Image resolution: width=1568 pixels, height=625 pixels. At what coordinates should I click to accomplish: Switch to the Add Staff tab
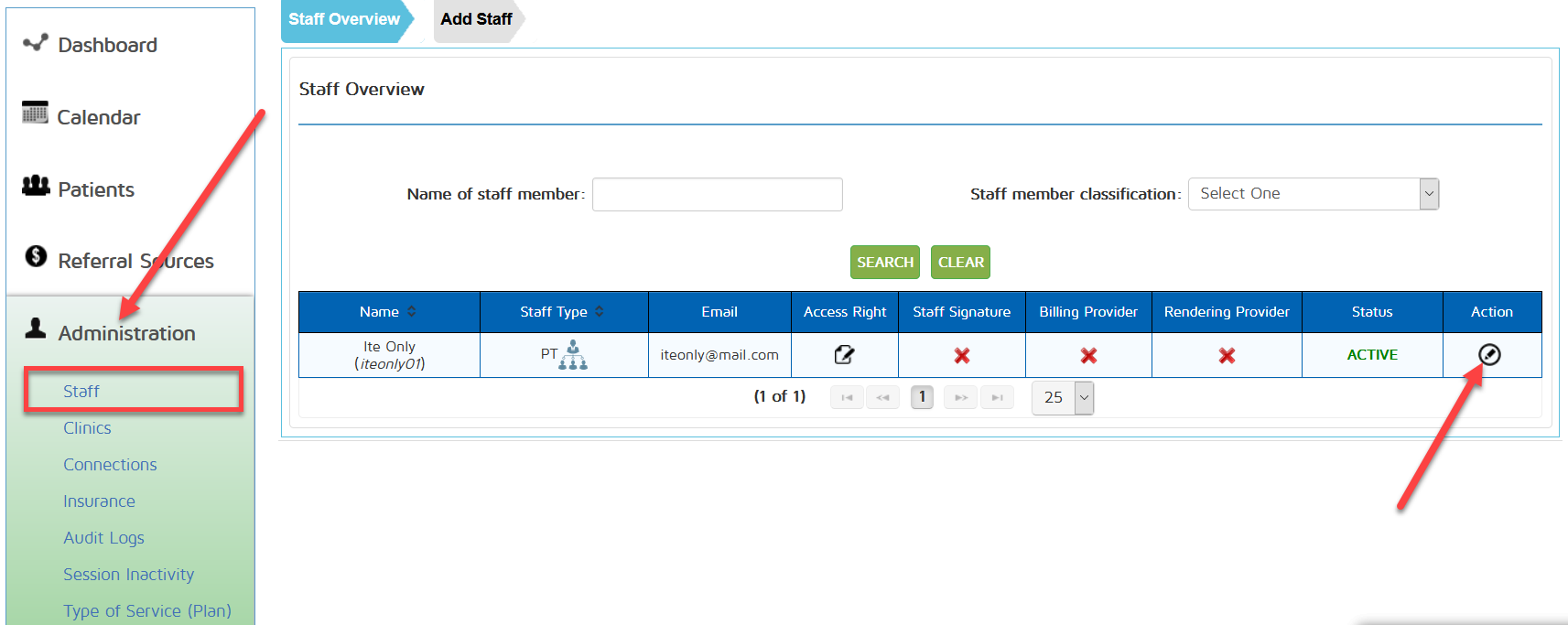point(476,19)
